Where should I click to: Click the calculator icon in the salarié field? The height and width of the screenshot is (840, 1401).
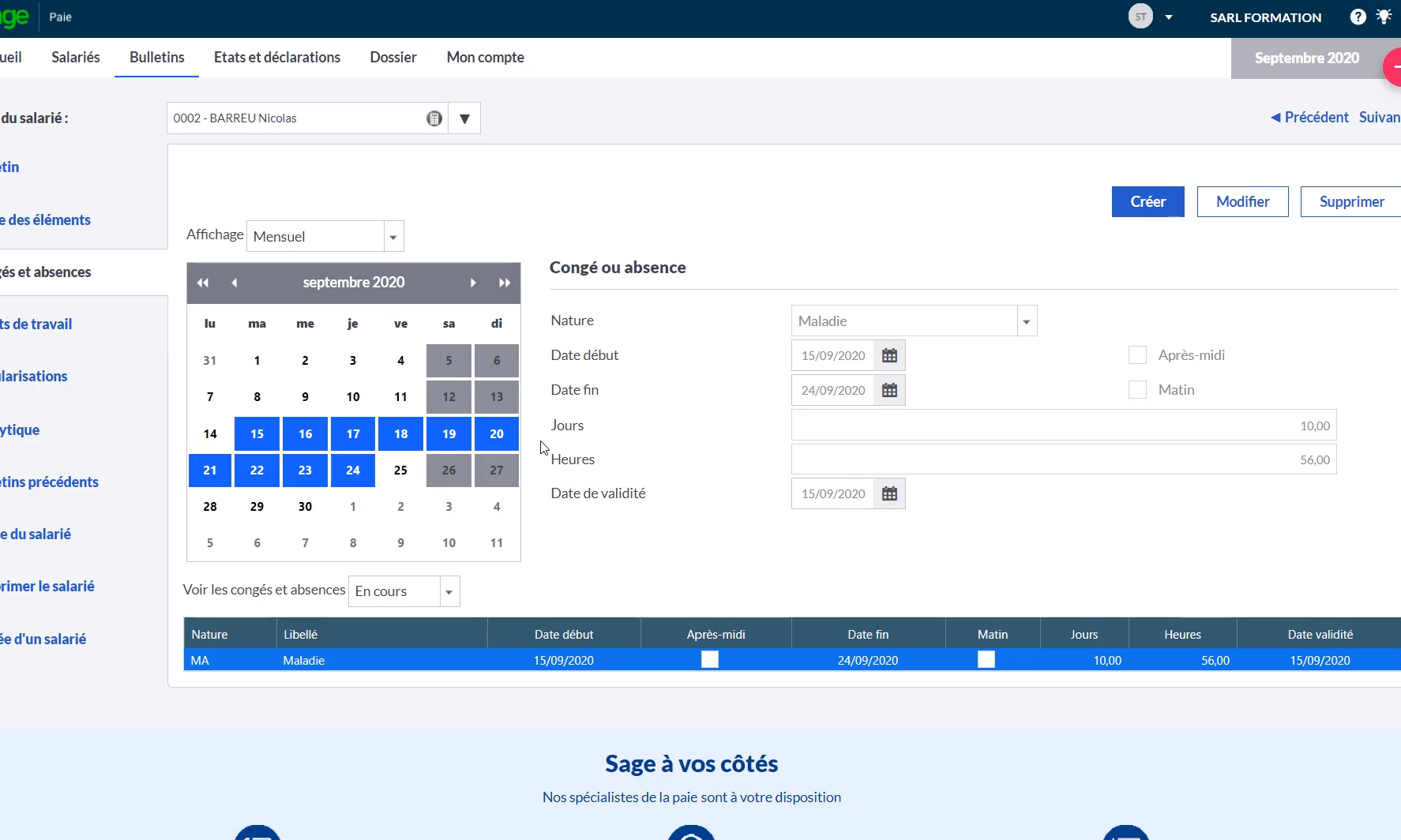[434, 118]
